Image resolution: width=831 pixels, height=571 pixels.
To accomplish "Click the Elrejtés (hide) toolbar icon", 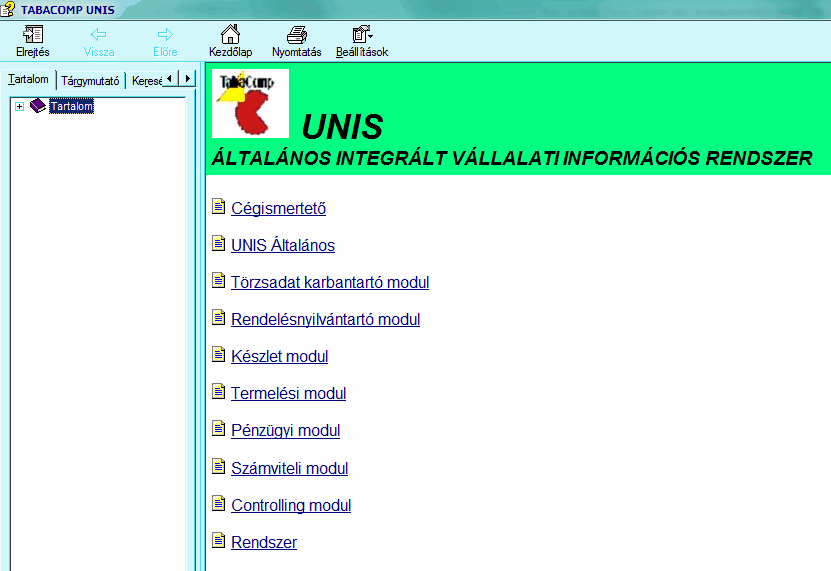I will [33, 35].
